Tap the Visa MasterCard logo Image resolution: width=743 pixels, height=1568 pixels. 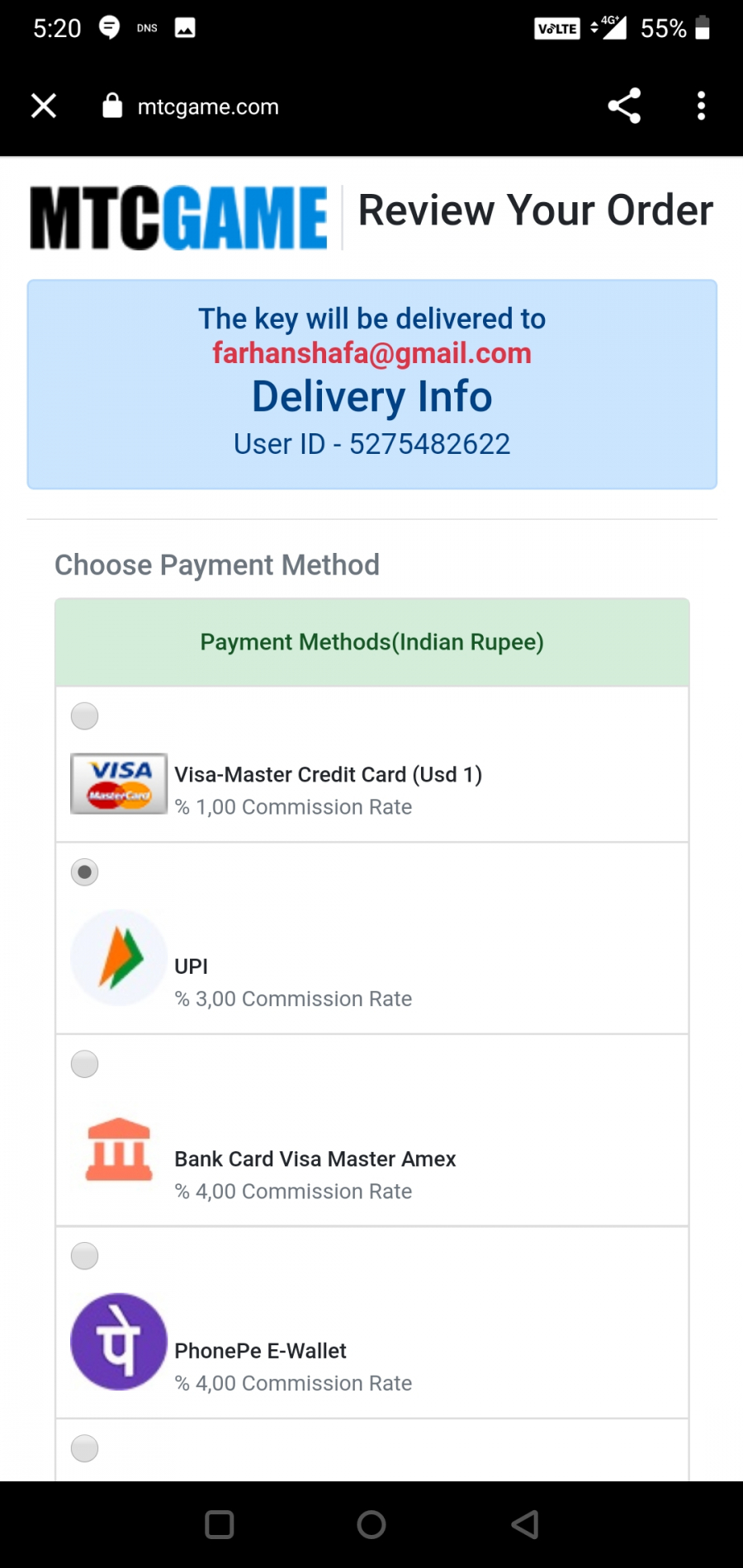point(119,784)
